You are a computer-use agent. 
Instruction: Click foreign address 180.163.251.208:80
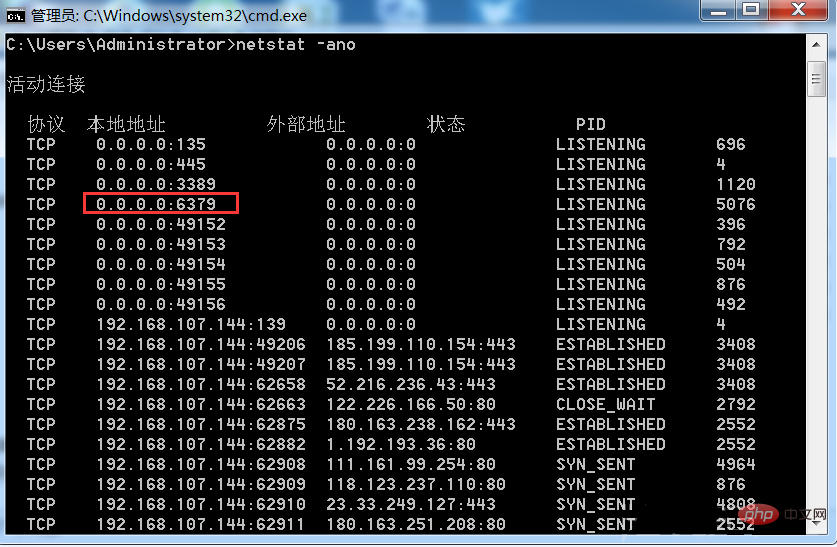[x=416, y=524]
